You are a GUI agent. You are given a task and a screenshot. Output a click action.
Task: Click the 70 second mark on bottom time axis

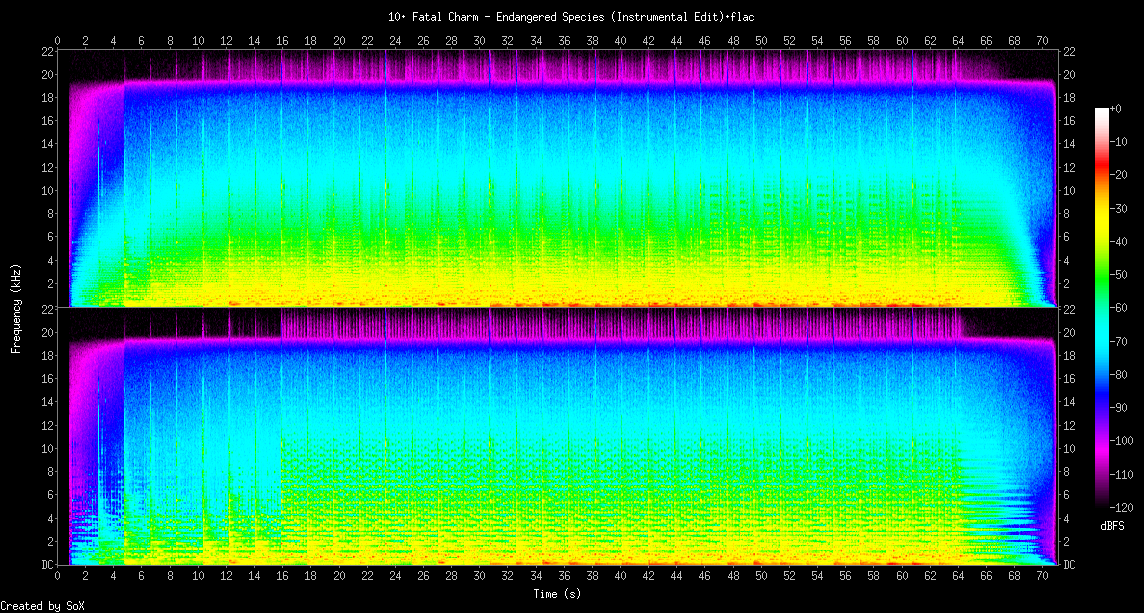point(1043,575)
